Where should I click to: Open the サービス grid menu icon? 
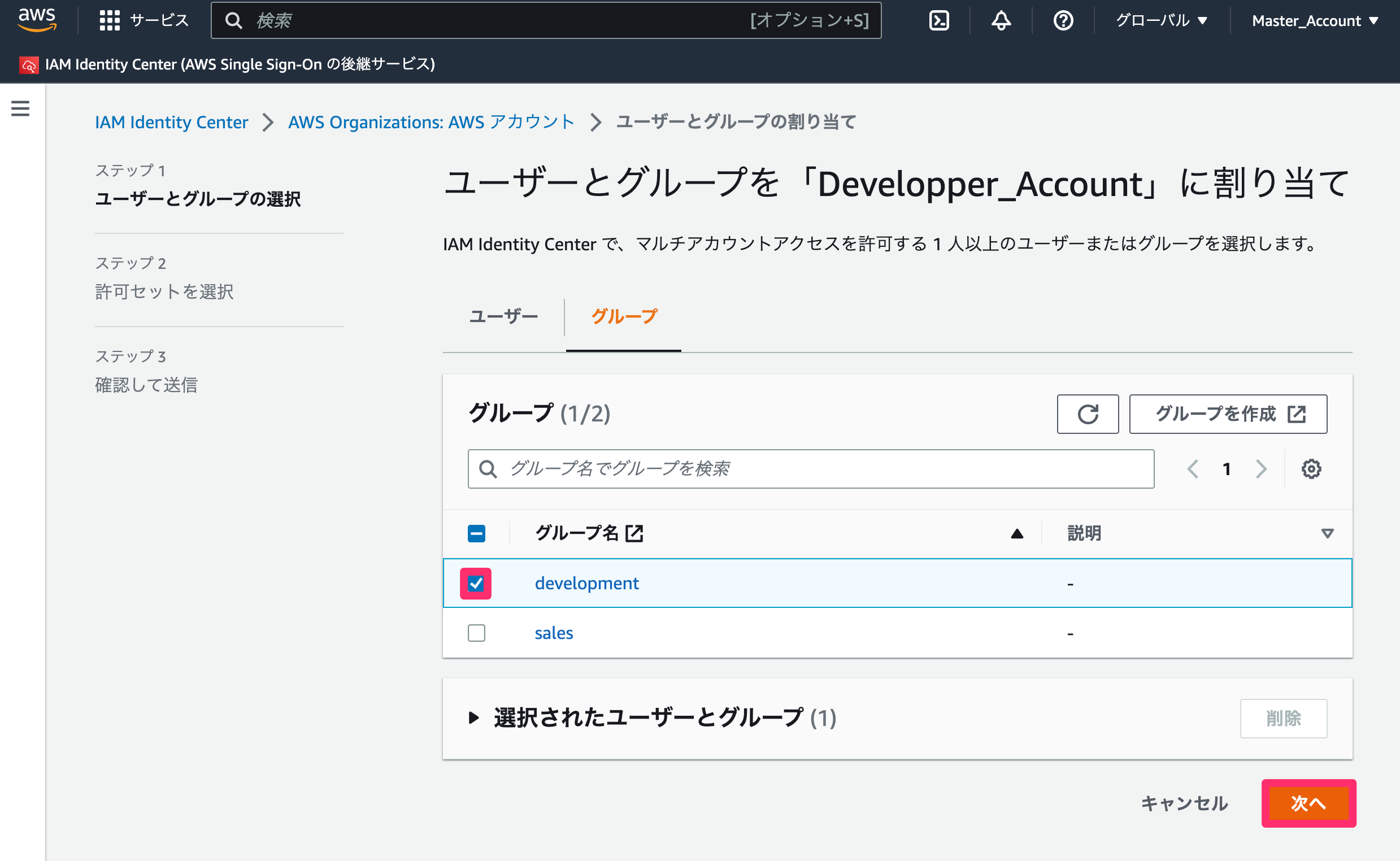coord(109,21)
